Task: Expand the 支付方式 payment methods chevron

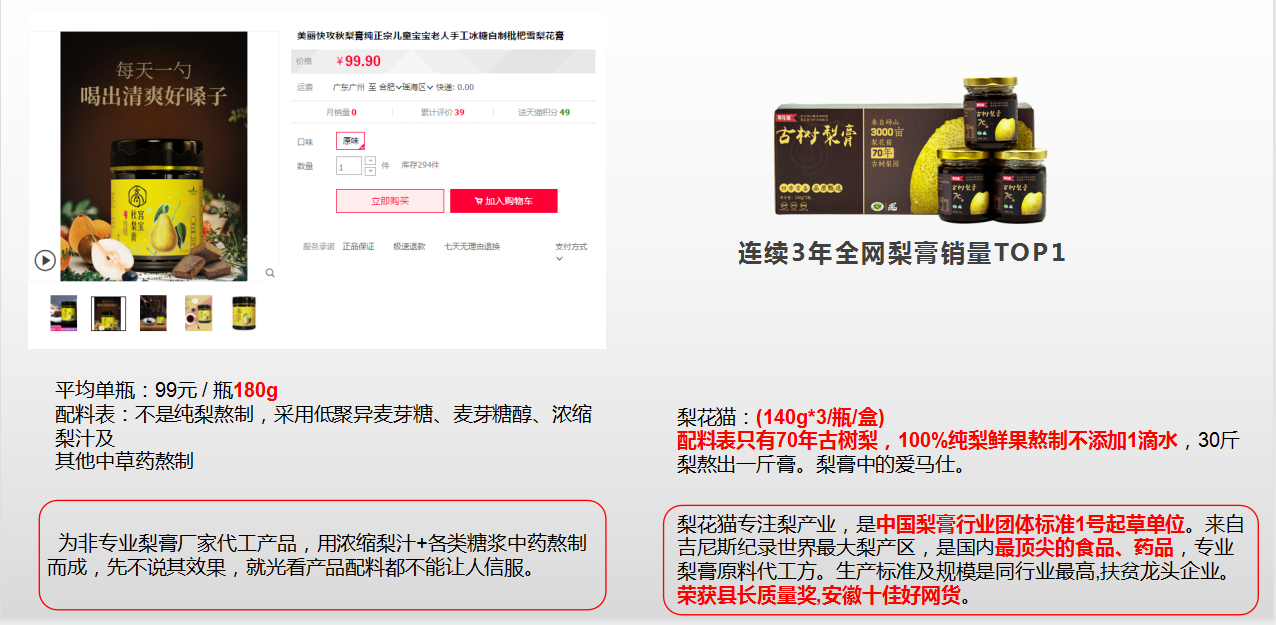Action: tap(559, 259)
